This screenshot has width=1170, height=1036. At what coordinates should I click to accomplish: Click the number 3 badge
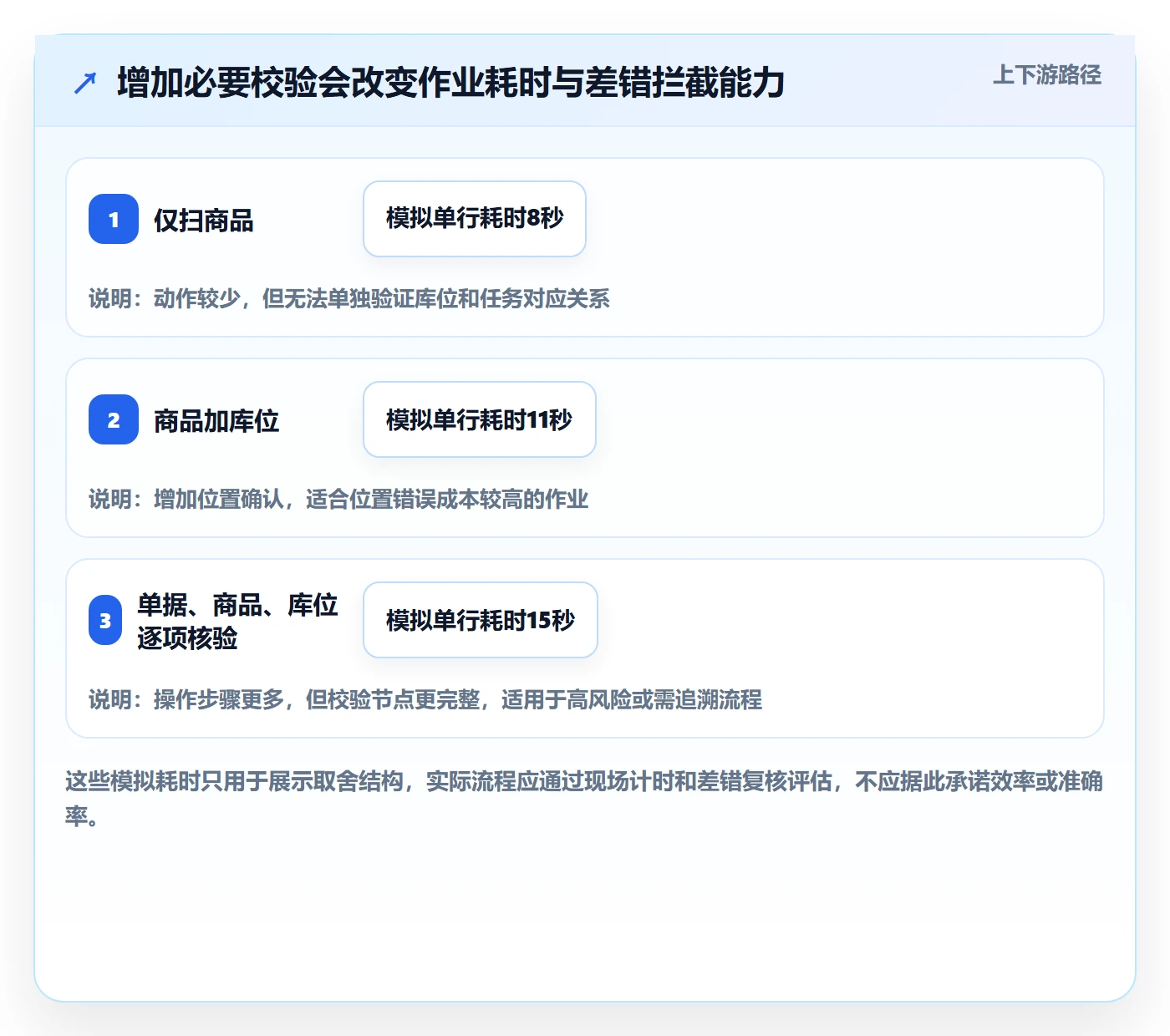point(105,620)
